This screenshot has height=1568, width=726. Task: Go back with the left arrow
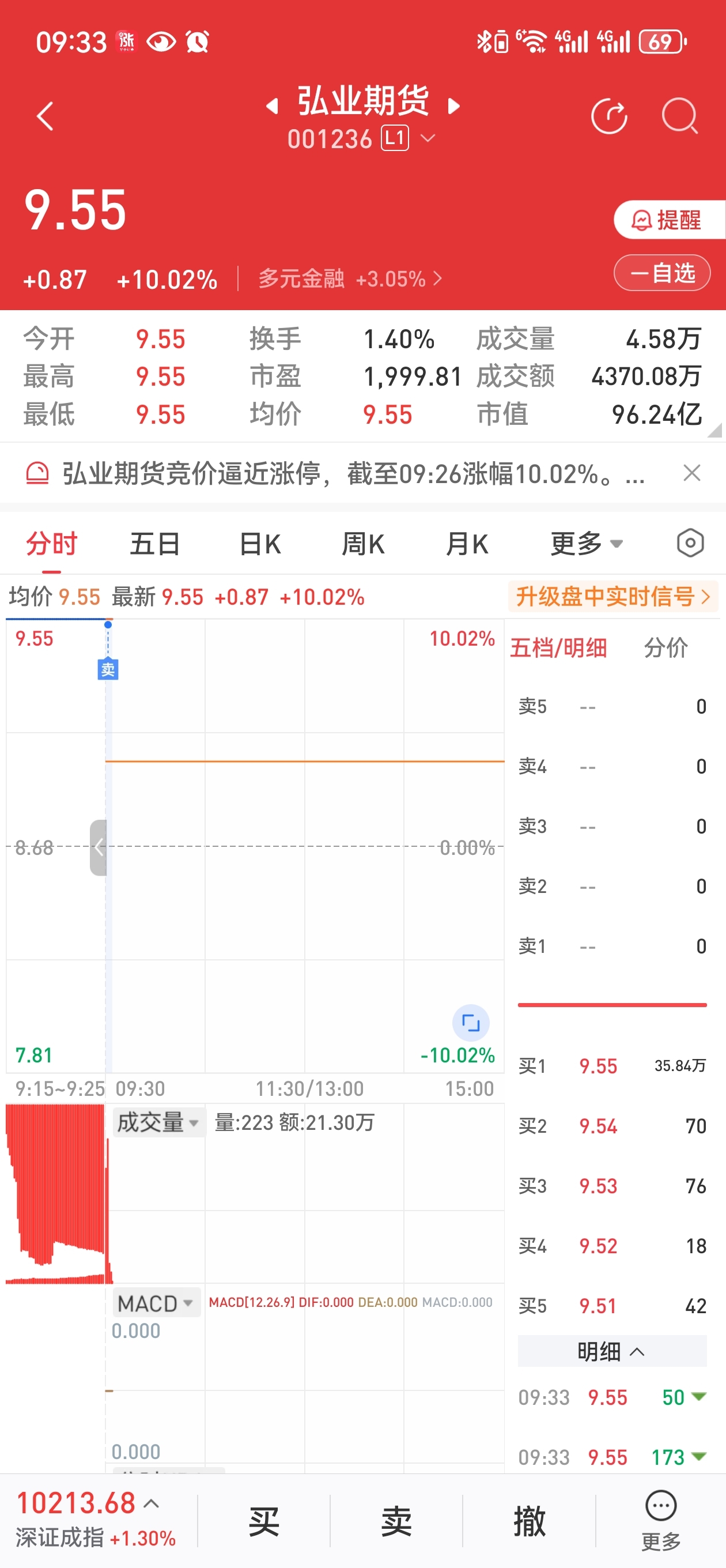45,116
